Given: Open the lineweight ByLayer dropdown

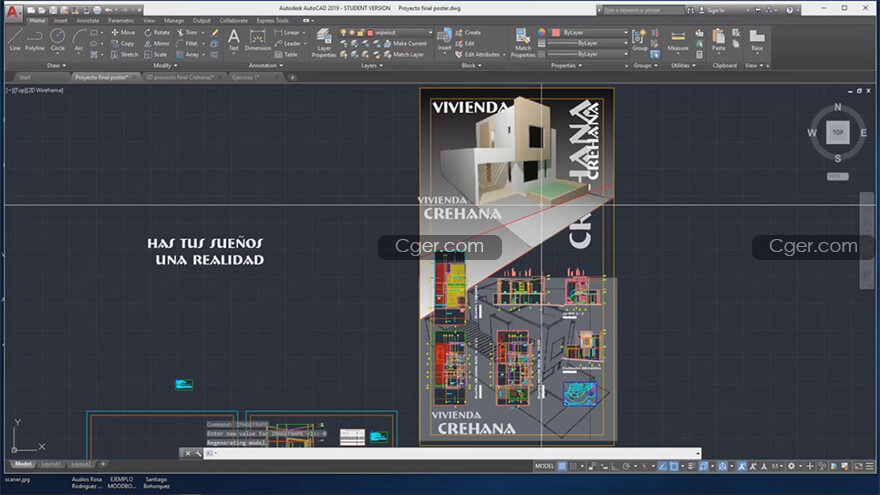Looking at the screenshot, I should [588, 43].
